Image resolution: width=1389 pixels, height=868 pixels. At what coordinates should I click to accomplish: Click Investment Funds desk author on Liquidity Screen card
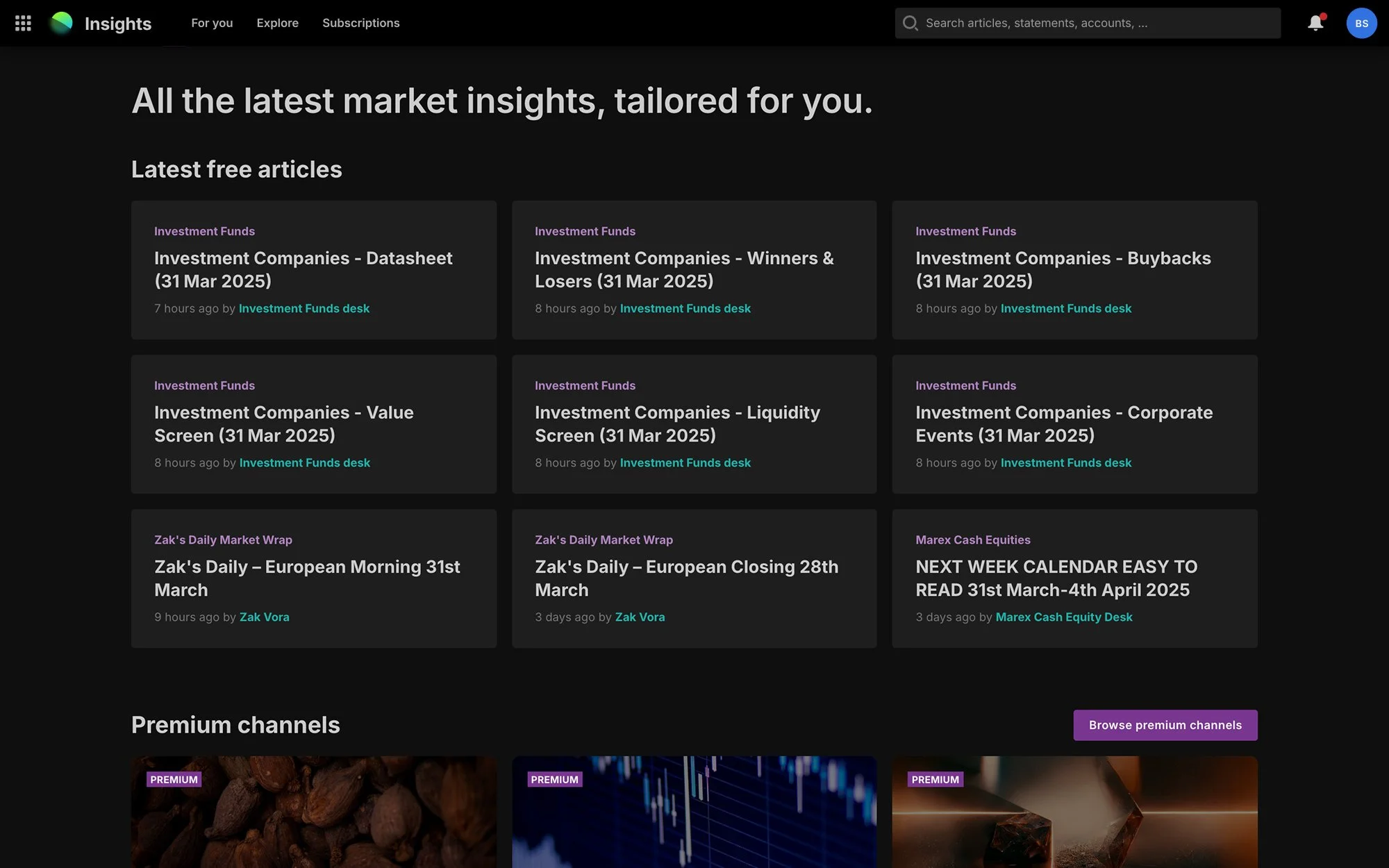685,462
